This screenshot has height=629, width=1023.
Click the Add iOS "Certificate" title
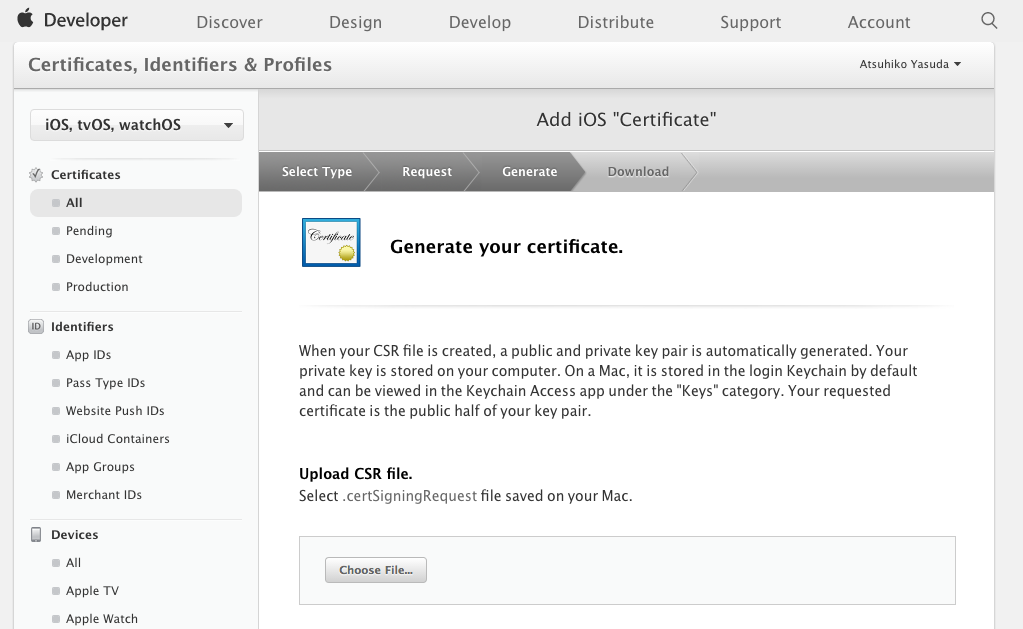tap(626, 120)
